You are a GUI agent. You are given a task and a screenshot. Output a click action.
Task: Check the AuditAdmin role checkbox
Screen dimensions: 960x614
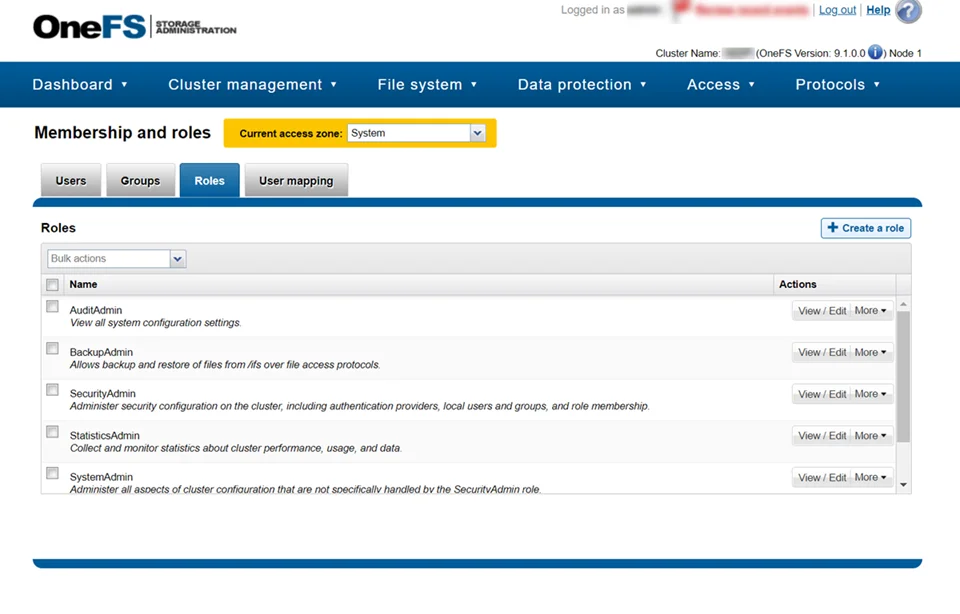pyautogui.click(x=53, y=307)
